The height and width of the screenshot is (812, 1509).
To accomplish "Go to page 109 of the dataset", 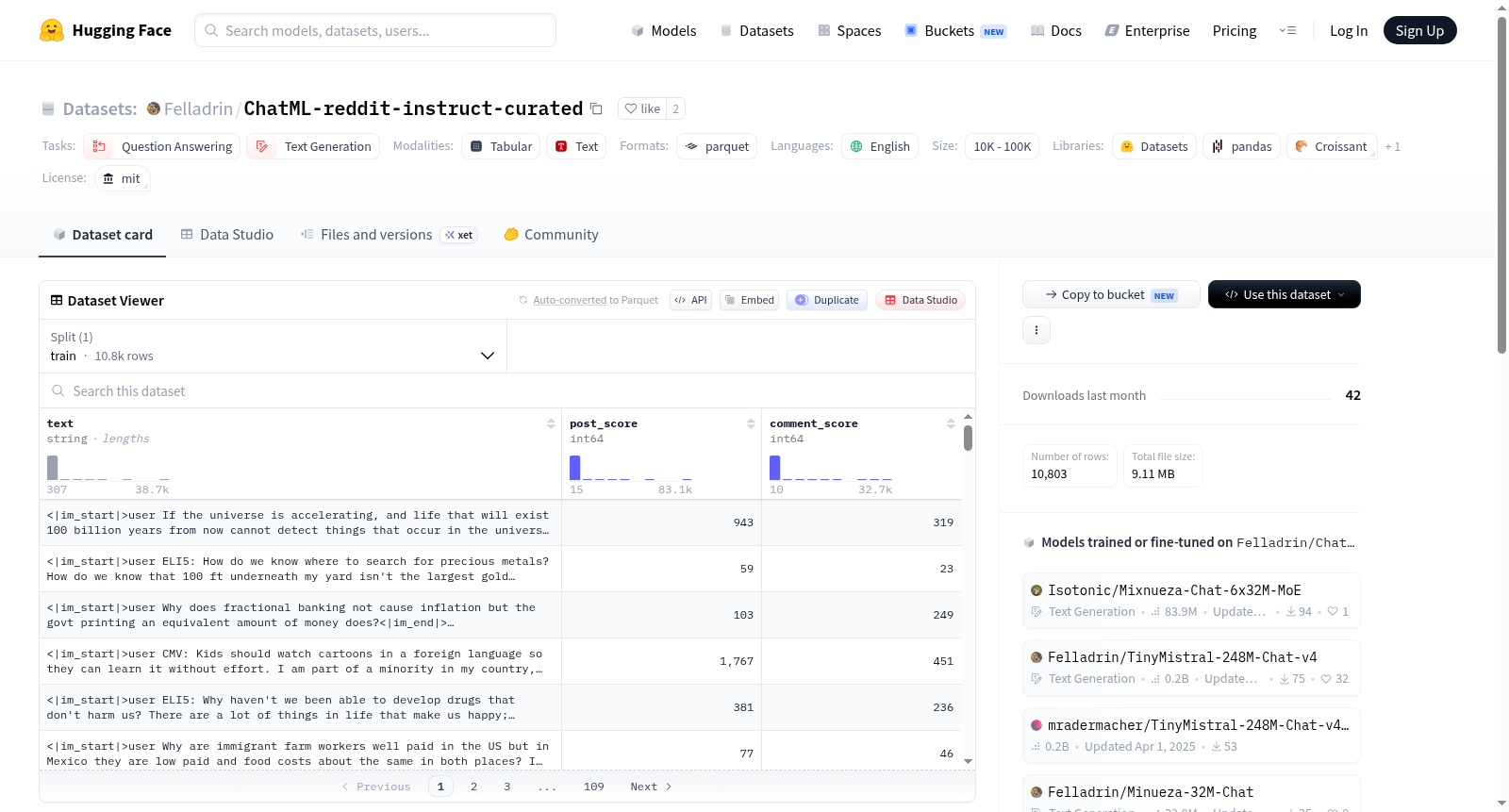I will pyautogui.click(x=594, y=787).
